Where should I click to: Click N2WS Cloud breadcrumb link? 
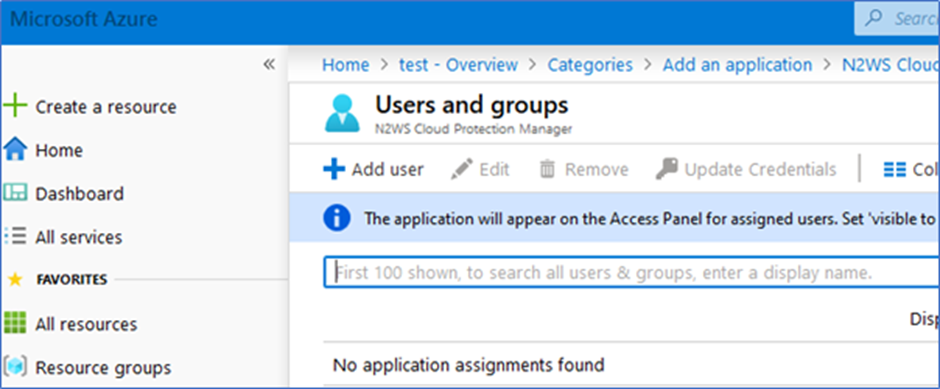click(x=890, y=65)
